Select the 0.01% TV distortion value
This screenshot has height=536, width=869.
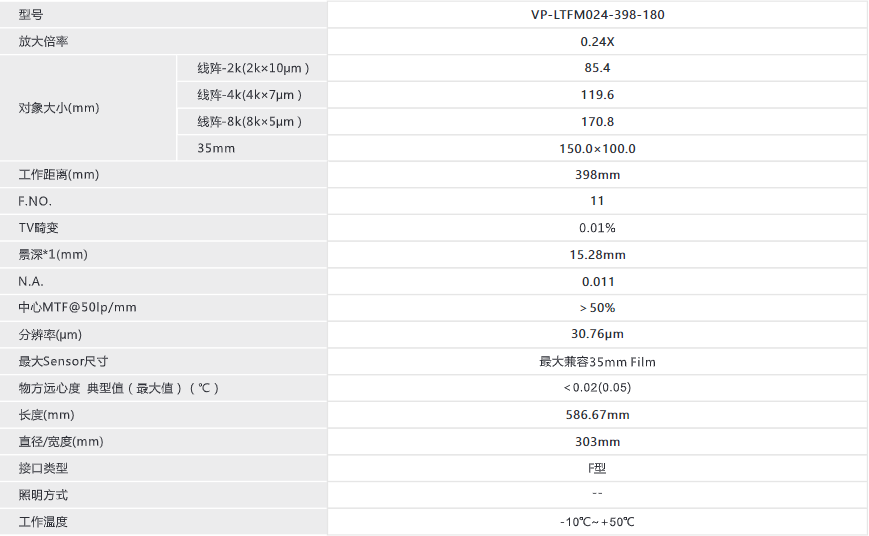tap(597, 228)
